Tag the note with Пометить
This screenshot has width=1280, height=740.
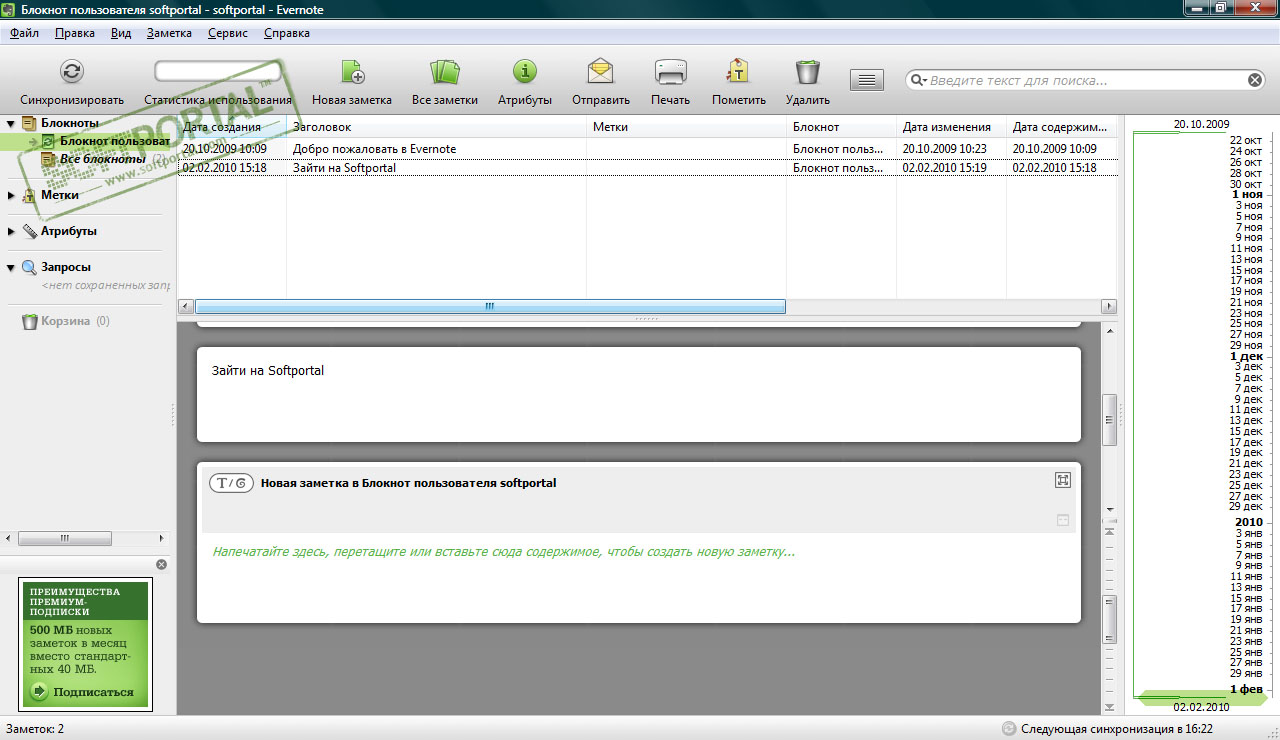(738, 72)
